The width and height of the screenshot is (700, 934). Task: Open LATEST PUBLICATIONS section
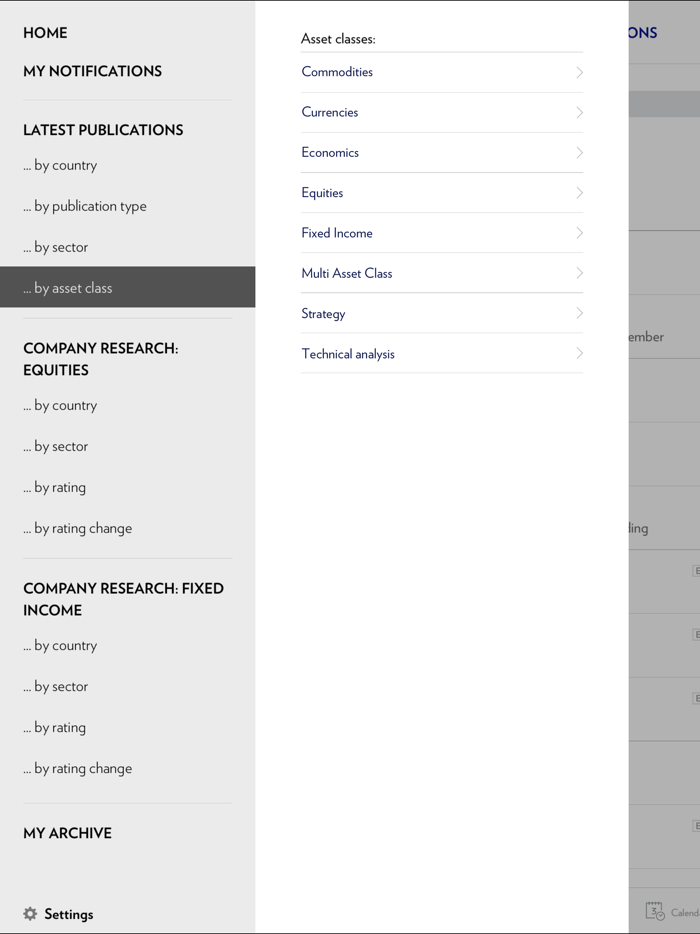[x=103, y=130]
